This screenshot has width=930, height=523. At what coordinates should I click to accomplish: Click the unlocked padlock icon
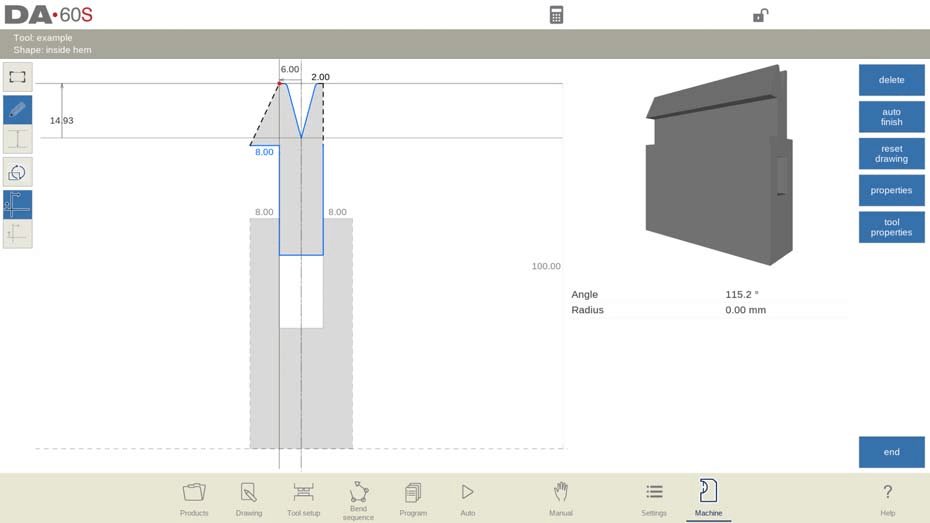[760, 15]
